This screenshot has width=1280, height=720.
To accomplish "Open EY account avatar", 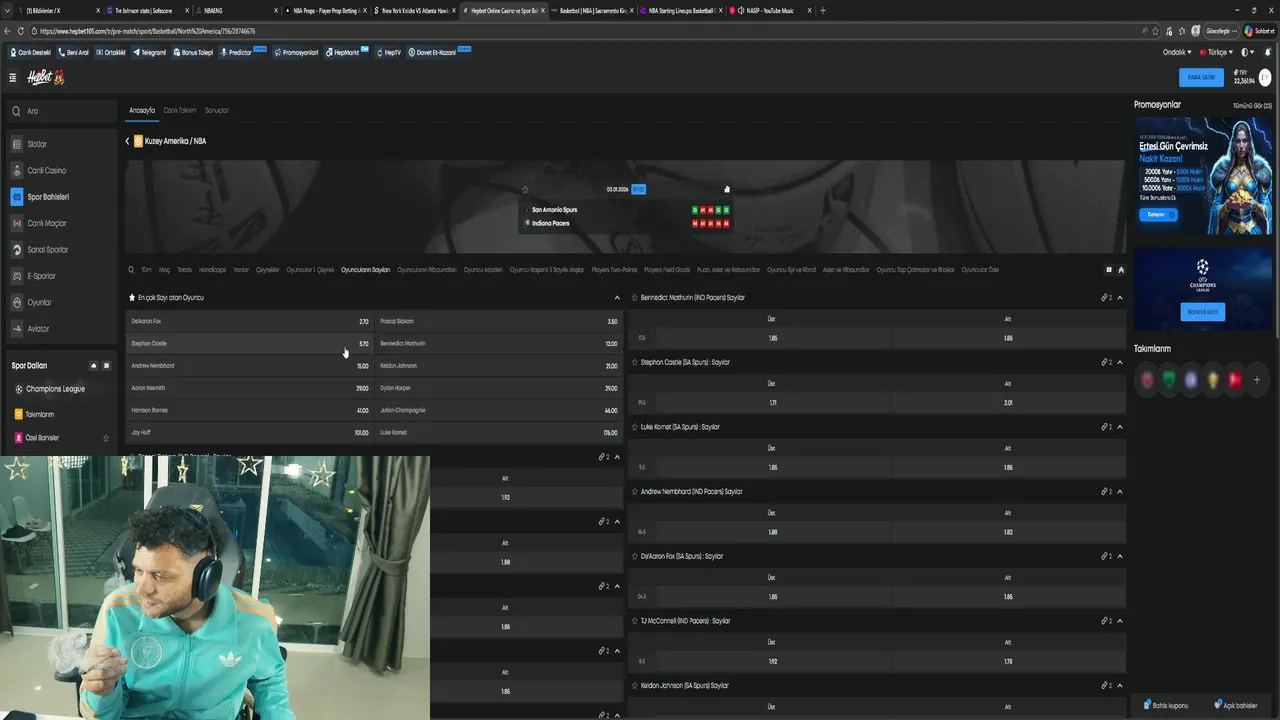I will click(x=1265, y=77).
